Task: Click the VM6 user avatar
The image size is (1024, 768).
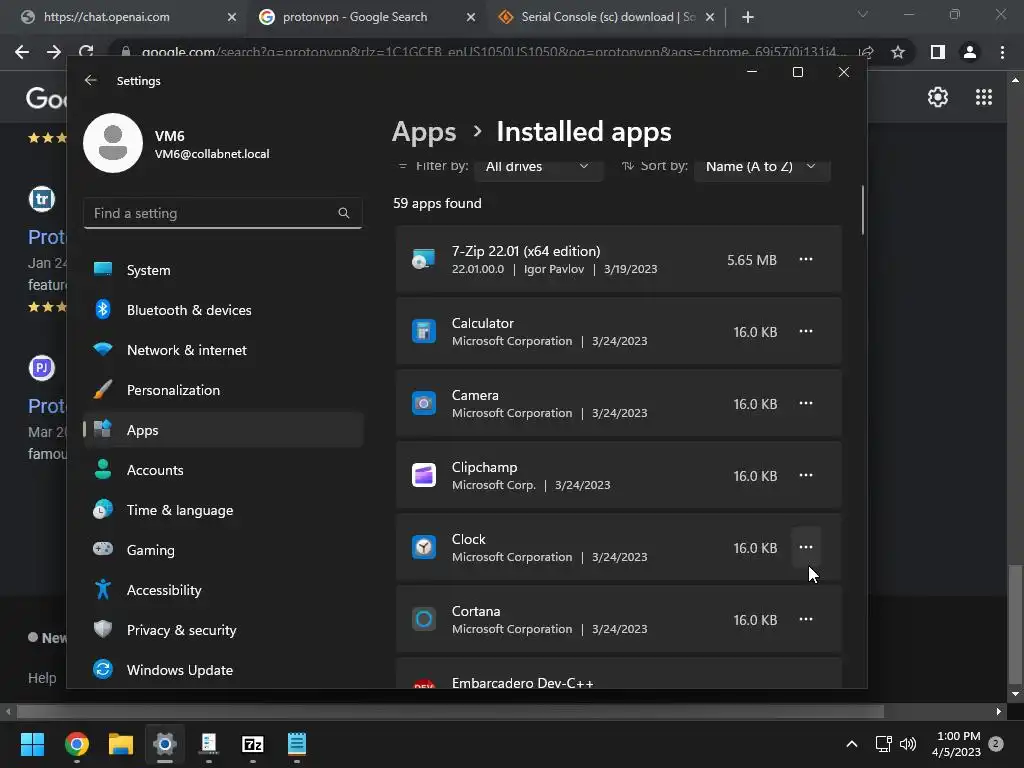Action: 113,143
